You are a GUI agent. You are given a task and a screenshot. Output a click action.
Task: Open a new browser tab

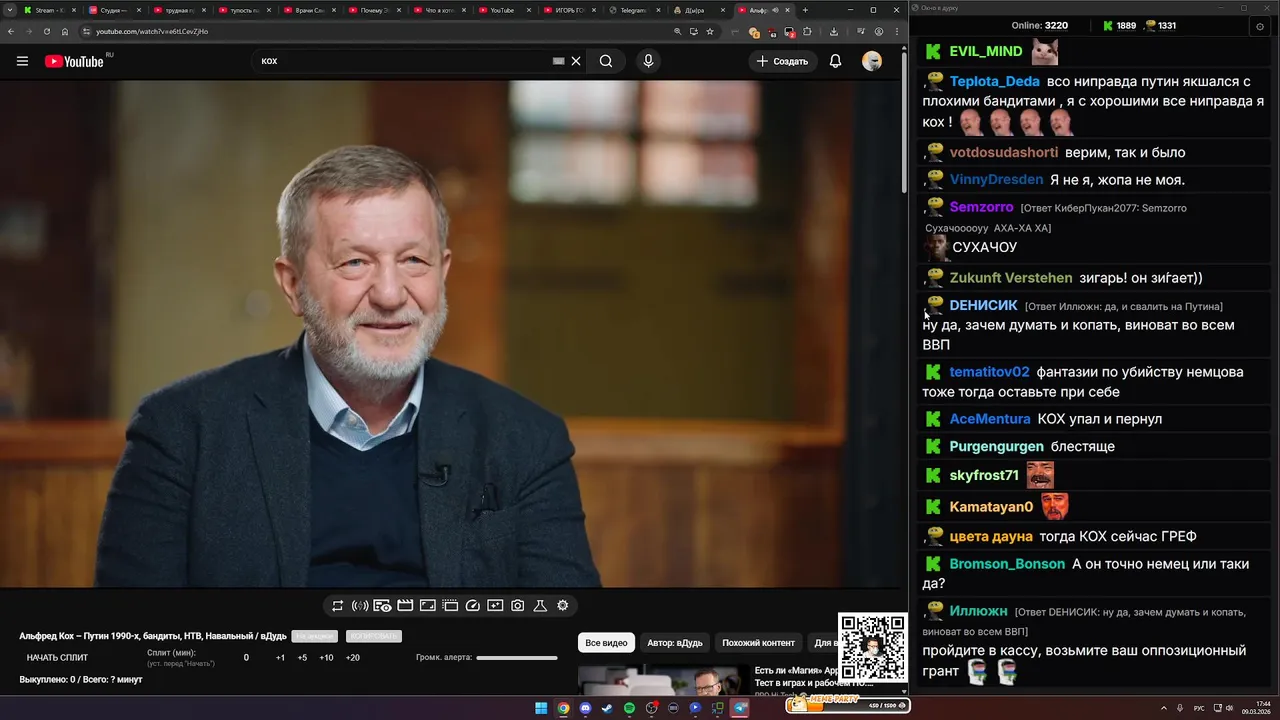805,10
